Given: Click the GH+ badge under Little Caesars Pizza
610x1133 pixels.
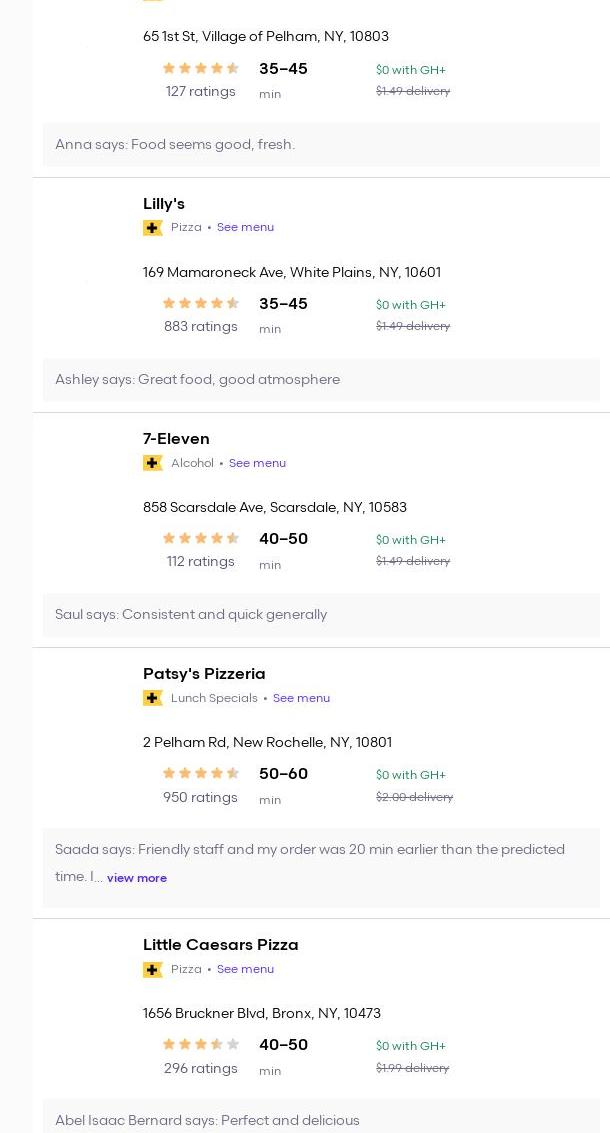Looking at the screenshot, I should point(153,969).
